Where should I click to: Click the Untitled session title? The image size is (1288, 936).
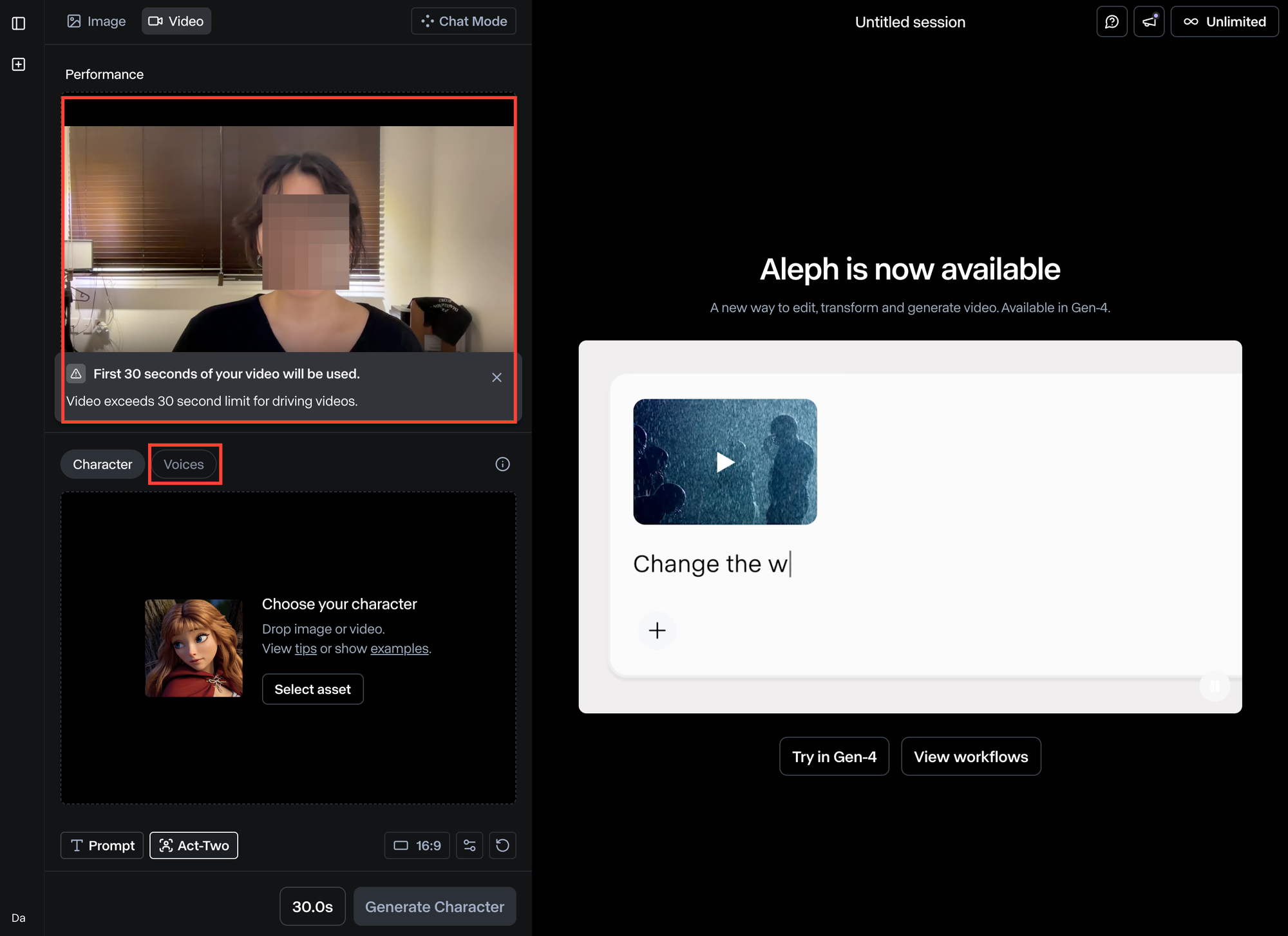point(910,22)
